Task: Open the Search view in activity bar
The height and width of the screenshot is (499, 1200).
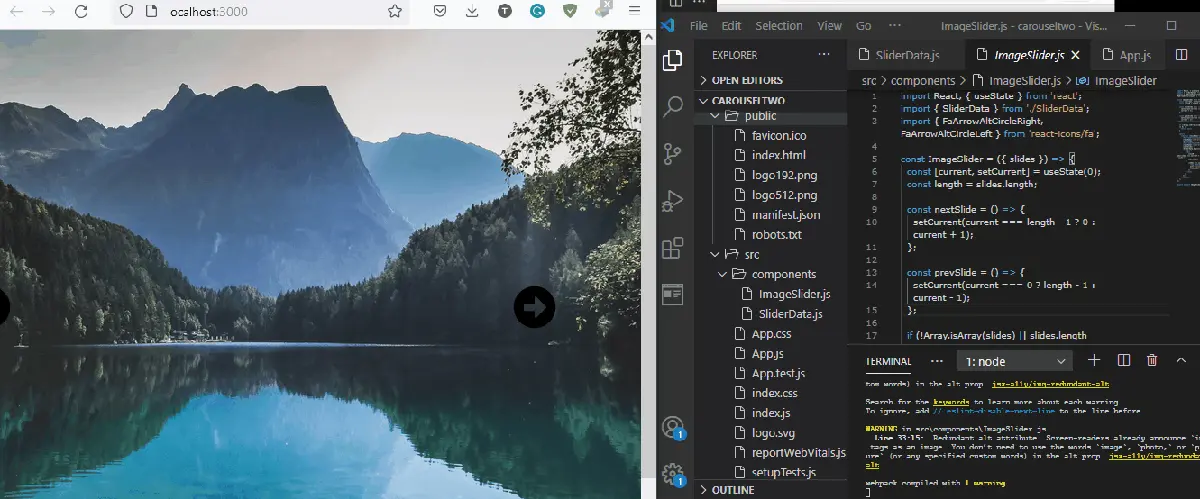Action: pos(673,106)
